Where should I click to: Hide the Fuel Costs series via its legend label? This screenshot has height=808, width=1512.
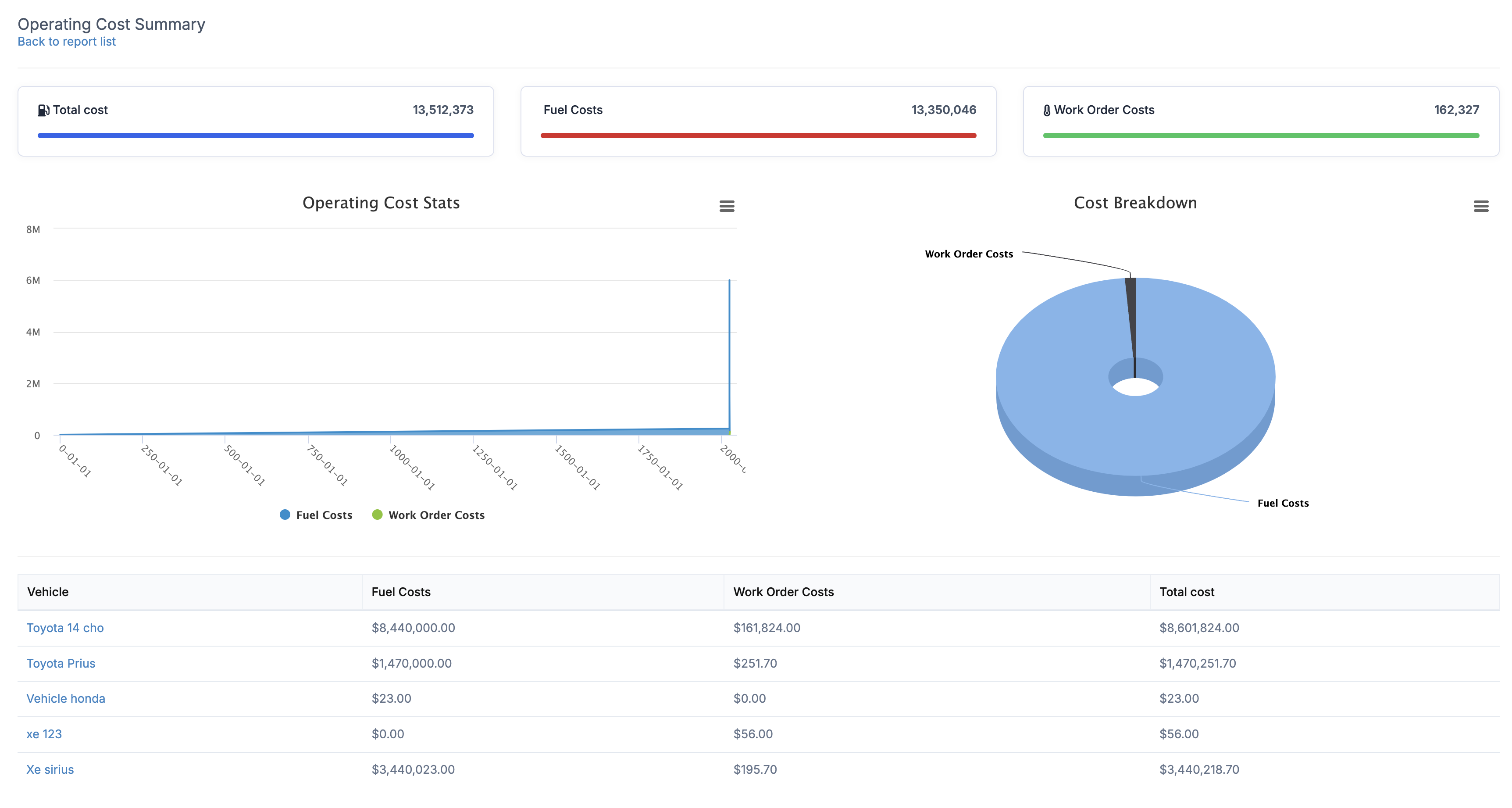[324, 515]
